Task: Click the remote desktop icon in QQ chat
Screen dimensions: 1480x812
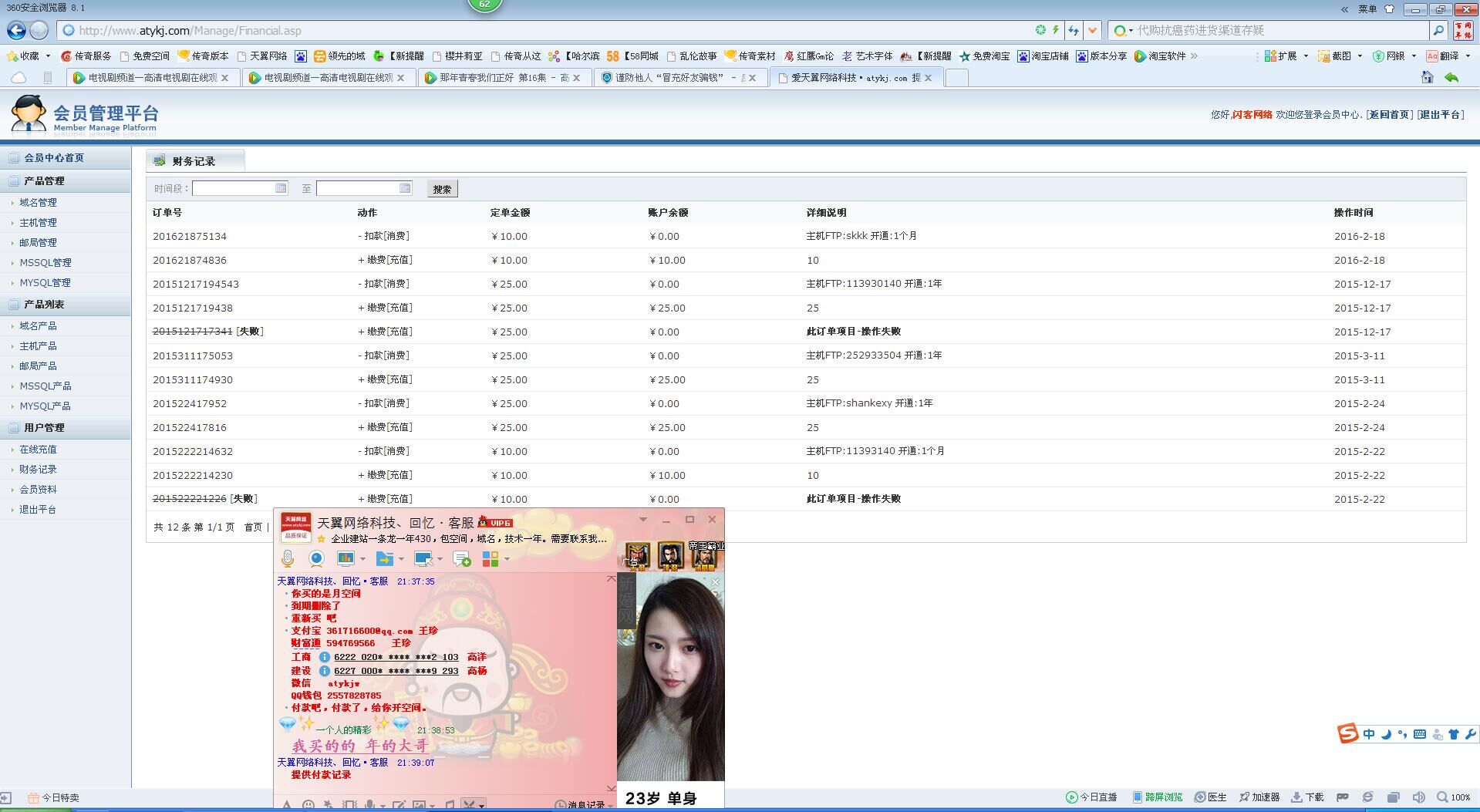Action: pos(423,558)
